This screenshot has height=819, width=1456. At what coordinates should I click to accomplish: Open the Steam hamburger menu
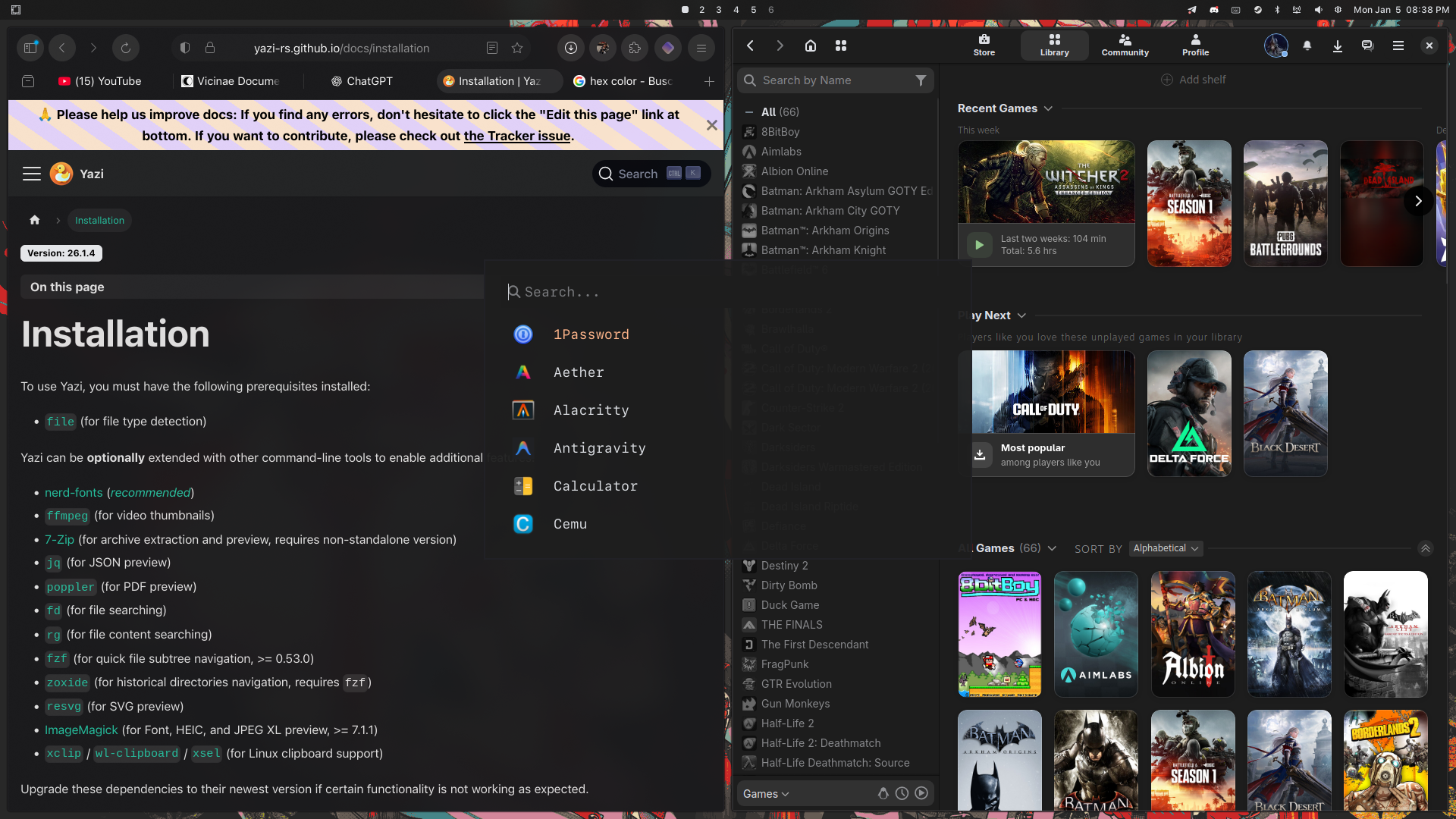[x=1398, y=45]
